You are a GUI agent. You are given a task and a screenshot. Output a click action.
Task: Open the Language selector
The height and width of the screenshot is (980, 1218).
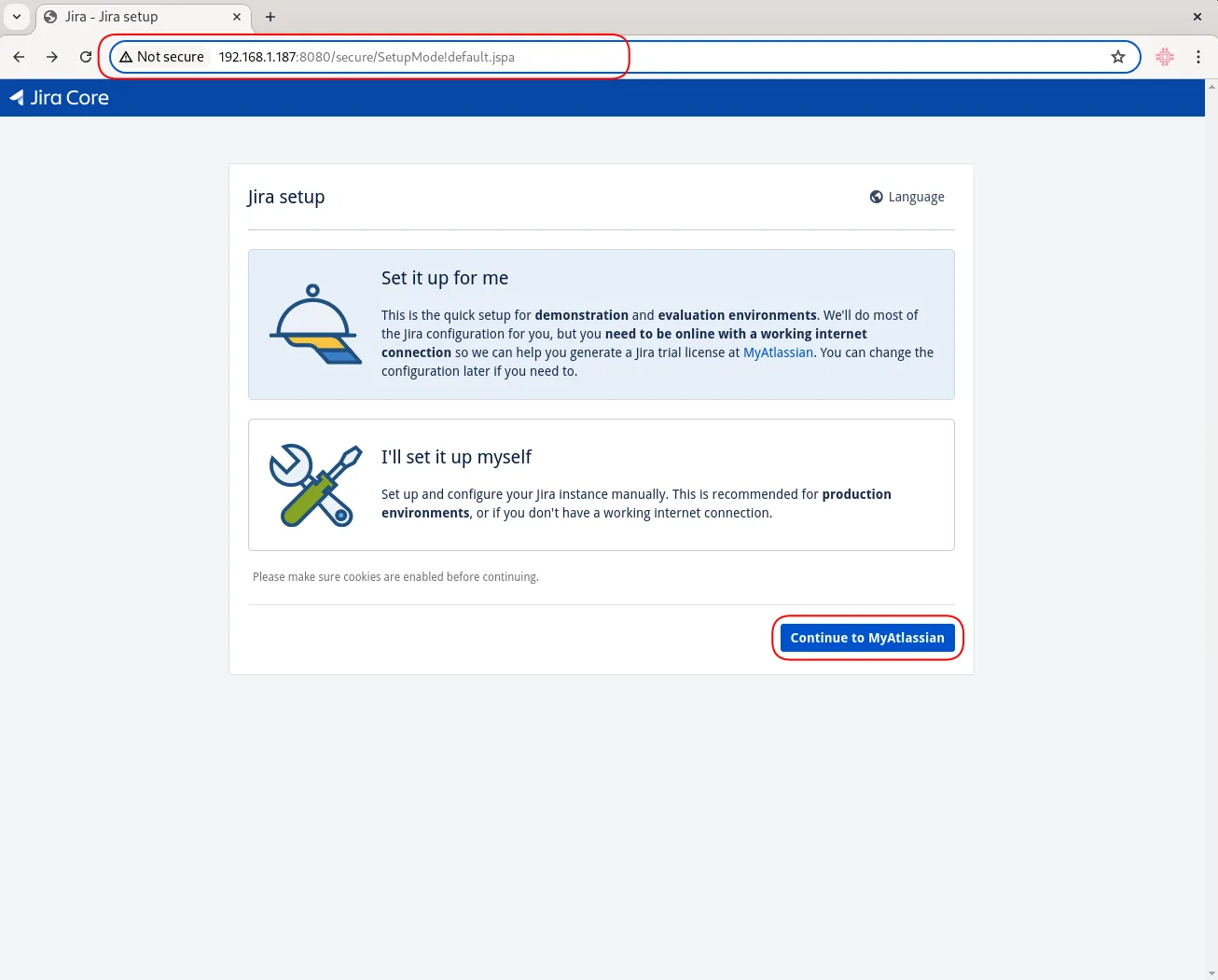907,197
